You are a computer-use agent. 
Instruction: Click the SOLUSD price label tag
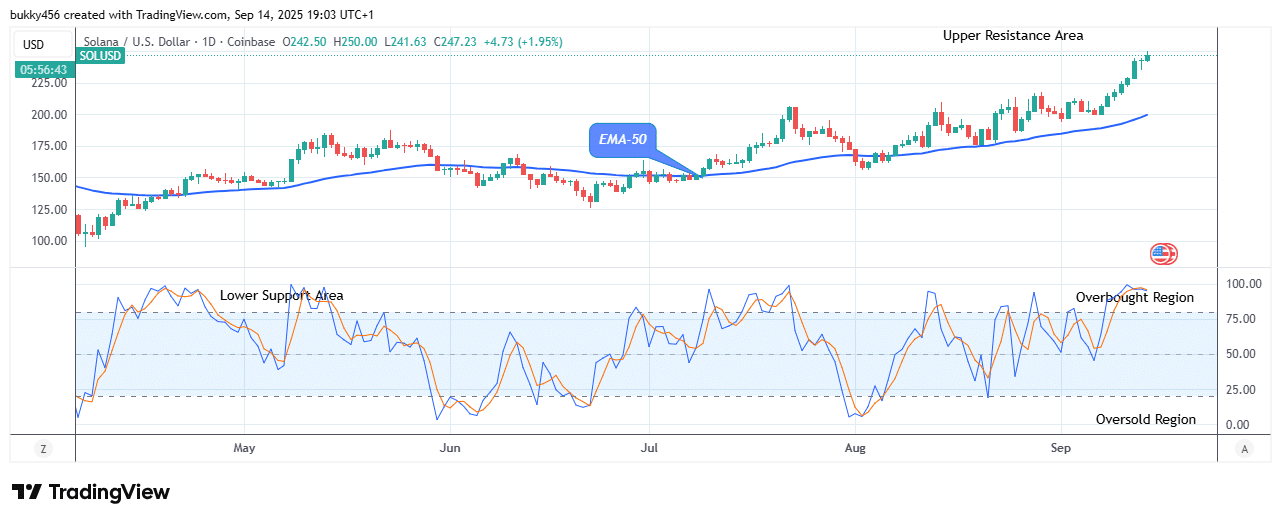pos(99,56)
